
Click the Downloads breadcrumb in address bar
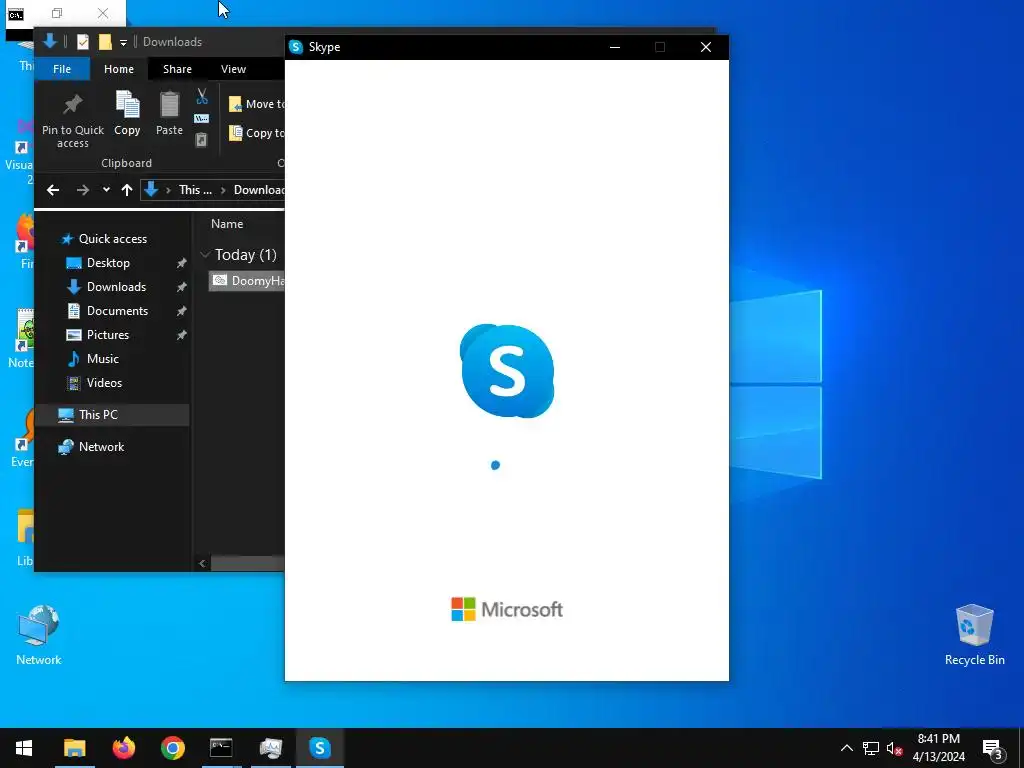tap(259, 190)
